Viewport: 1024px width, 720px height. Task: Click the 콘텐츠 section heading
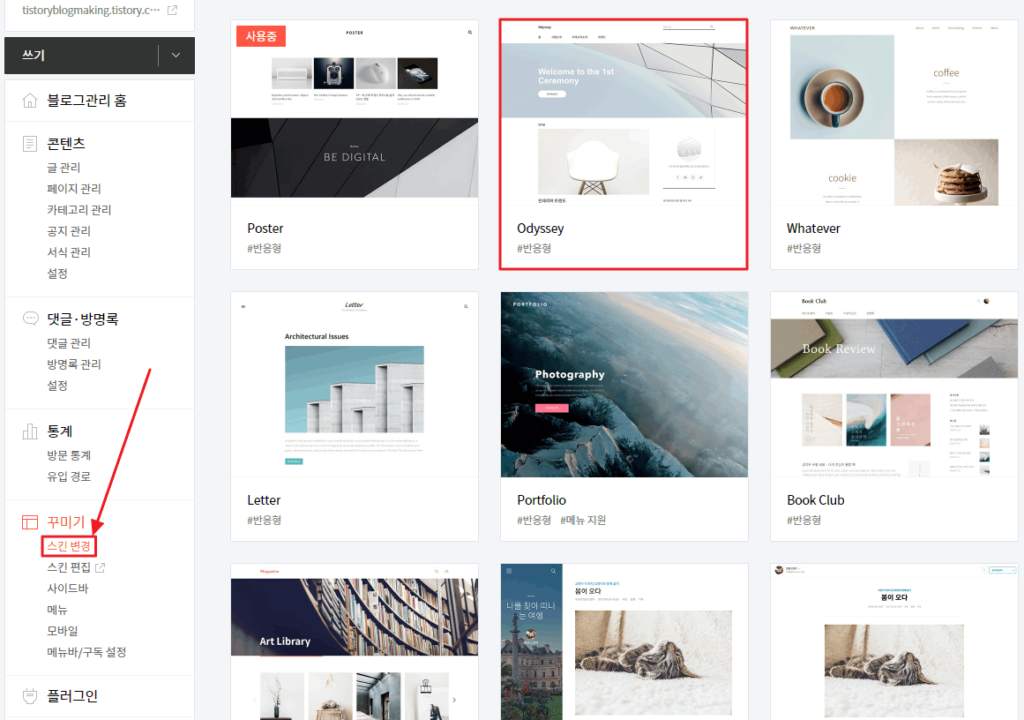click(x=66, y=143)
